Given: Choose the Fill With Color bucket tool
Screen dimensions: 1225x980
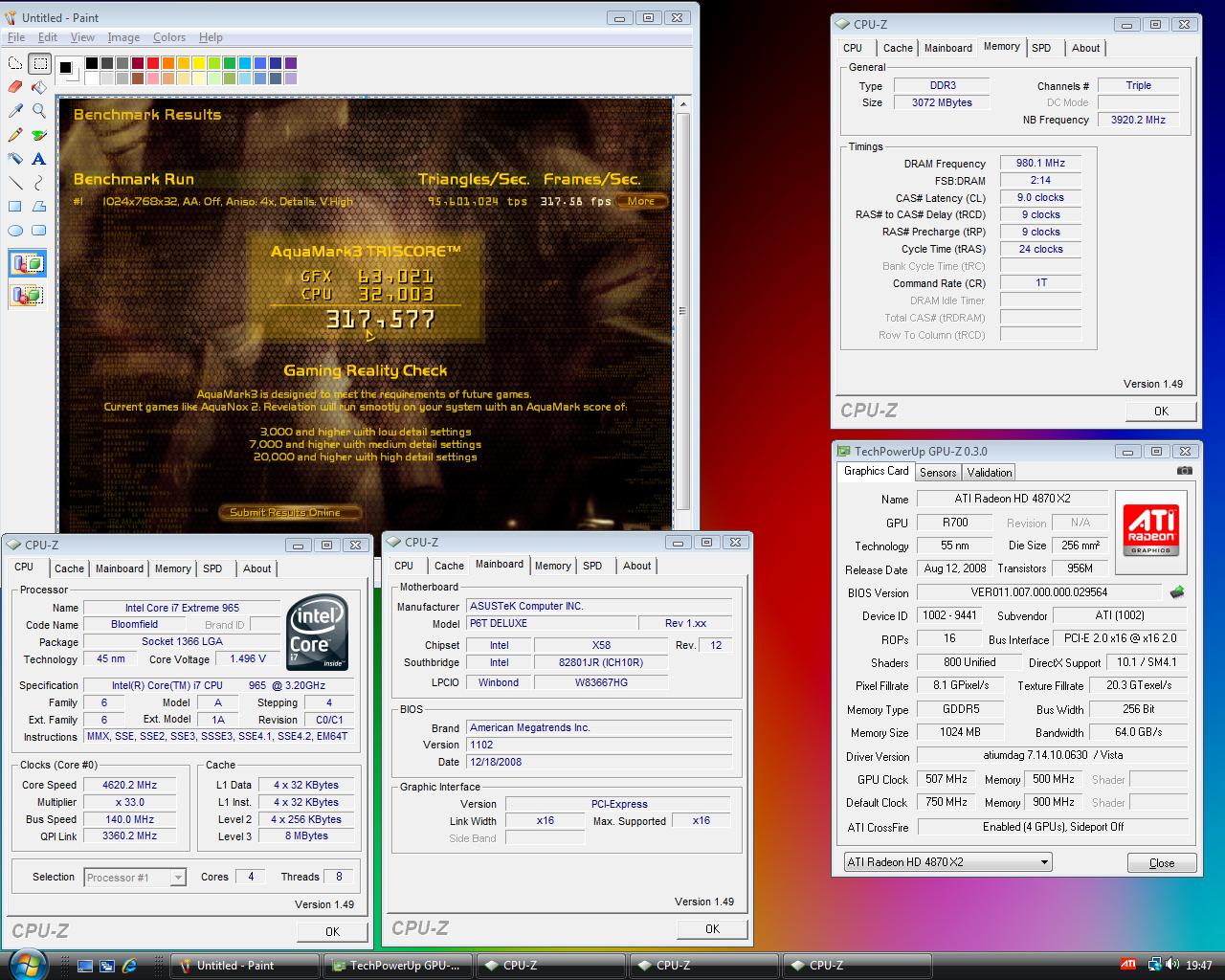Looking at the screenshot, I should coord(39,87).
